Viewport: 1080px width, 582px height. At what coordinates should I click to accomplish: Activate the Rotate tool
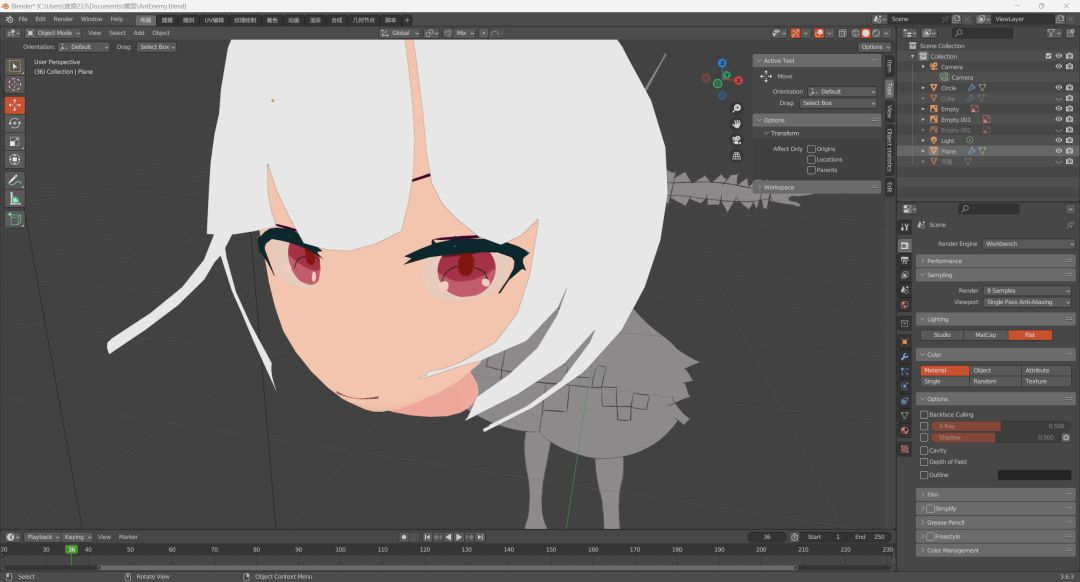click(14, 123)
